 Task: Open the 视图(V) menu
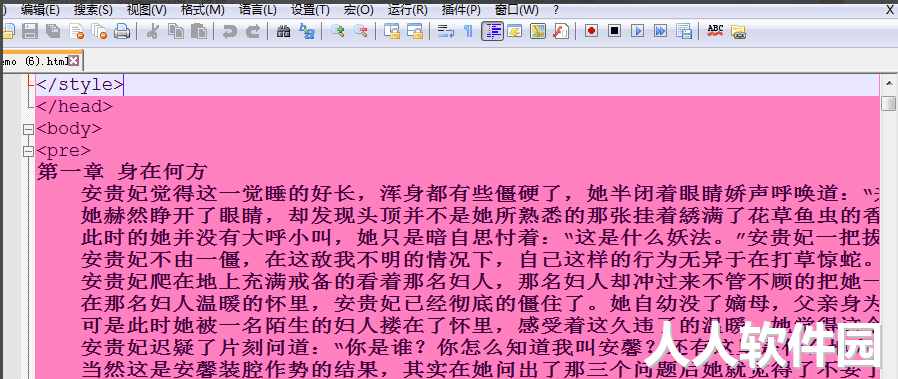pos(147,10)
